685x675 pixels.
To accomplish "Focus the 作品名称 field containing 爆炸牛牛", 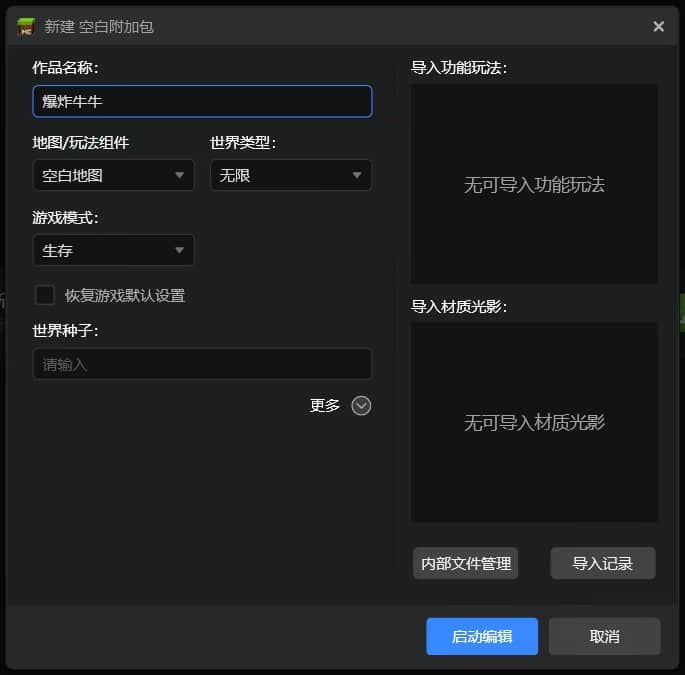I will 202,101.
